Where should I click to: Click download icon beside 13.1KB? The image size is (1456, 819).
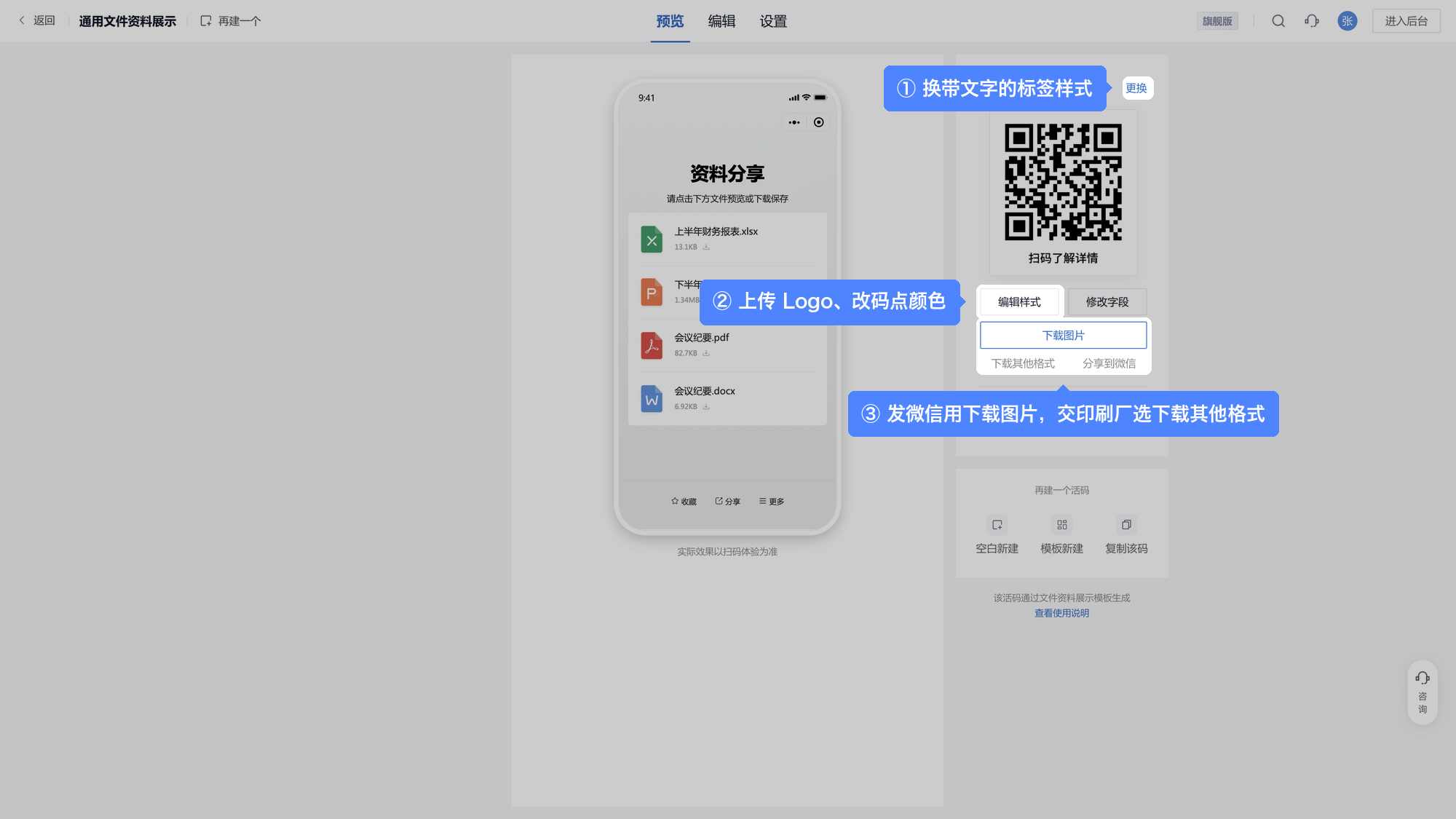click(x=706, y=247)
